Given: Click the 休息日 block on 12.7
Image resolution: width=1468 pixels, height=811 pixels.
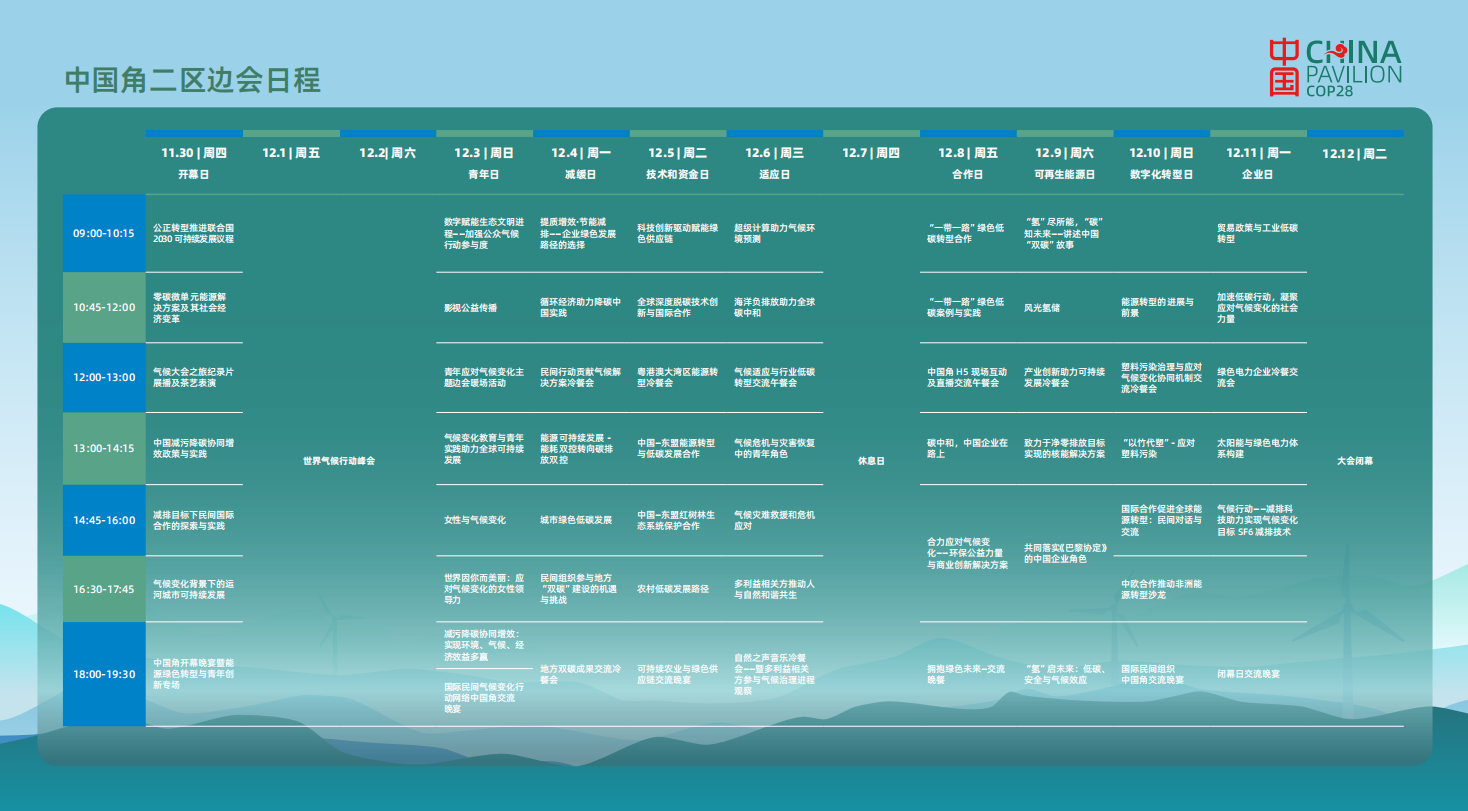Looking at the screenshot, I should [871, 461].
